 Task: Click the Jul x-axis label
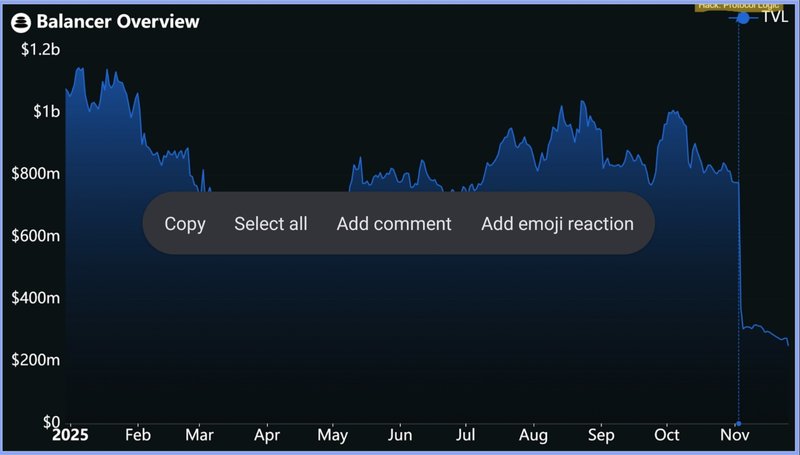[466, 435]
